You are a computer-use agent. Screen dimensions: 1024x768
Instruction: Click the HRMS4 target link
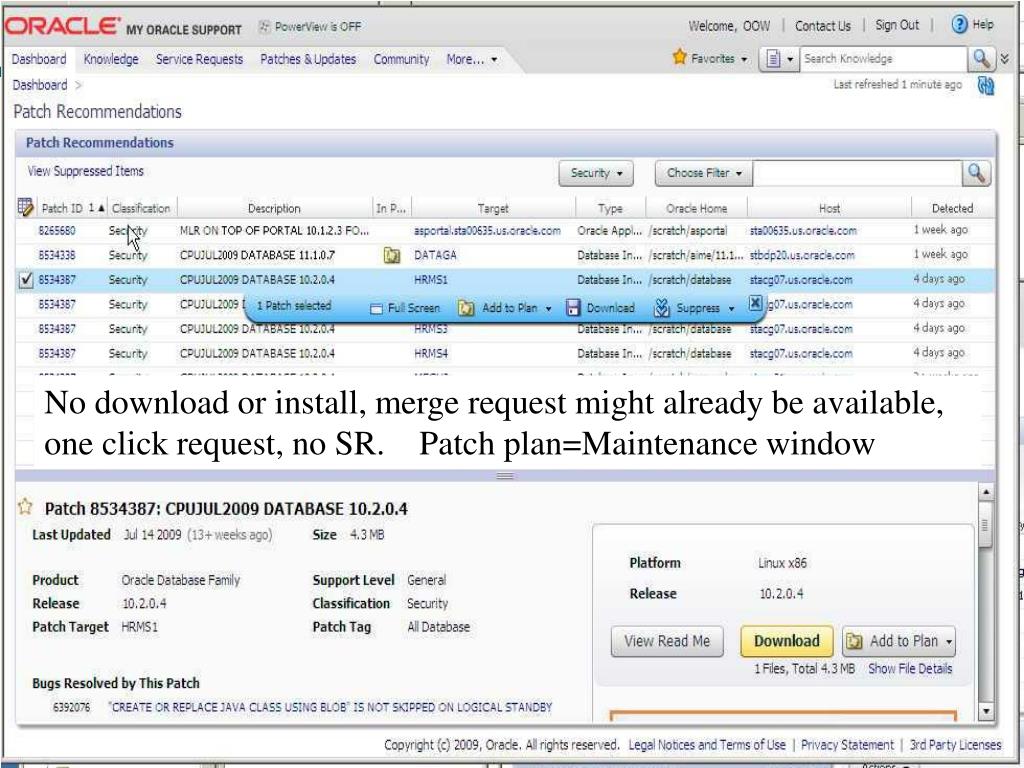pyautogui.click(x=431, y=353)
